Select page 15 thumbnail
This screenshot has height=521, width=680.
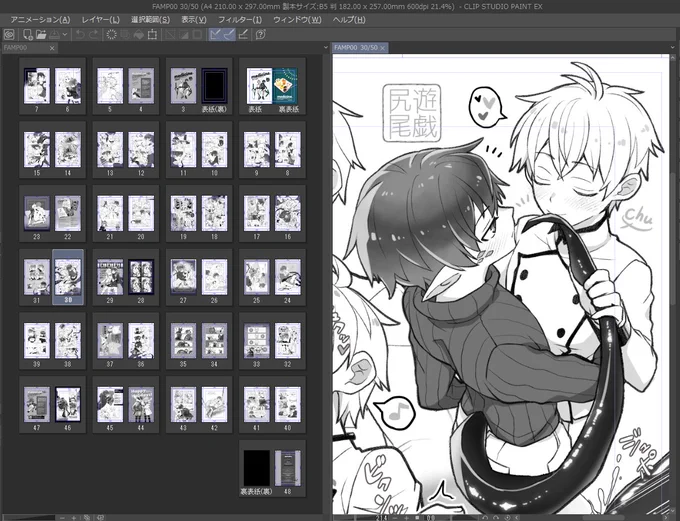(x=36, y=150)
